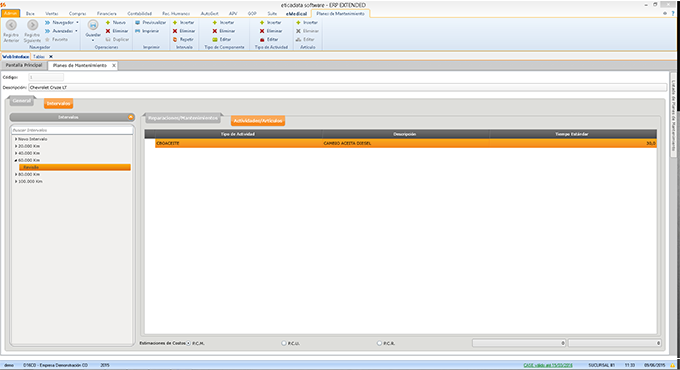The width and height of the screenshot is (680, 370).
Task: Collapse the Intervalos panel with orange arrow
Action: tap(131, 118)
